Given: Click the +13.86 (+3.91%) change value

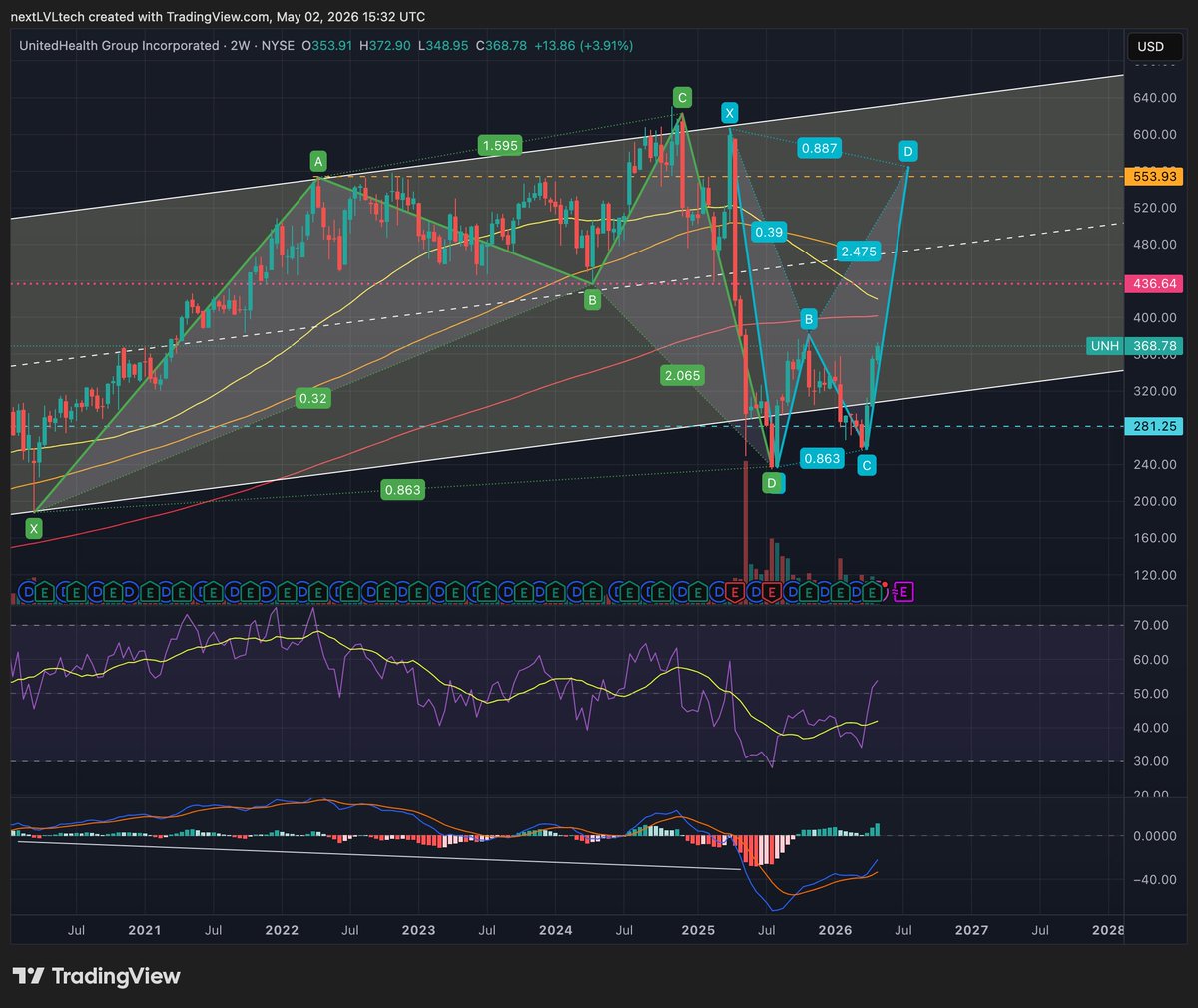Looking at the screenshot, I should pyautogui.click(x=584, y=45).
